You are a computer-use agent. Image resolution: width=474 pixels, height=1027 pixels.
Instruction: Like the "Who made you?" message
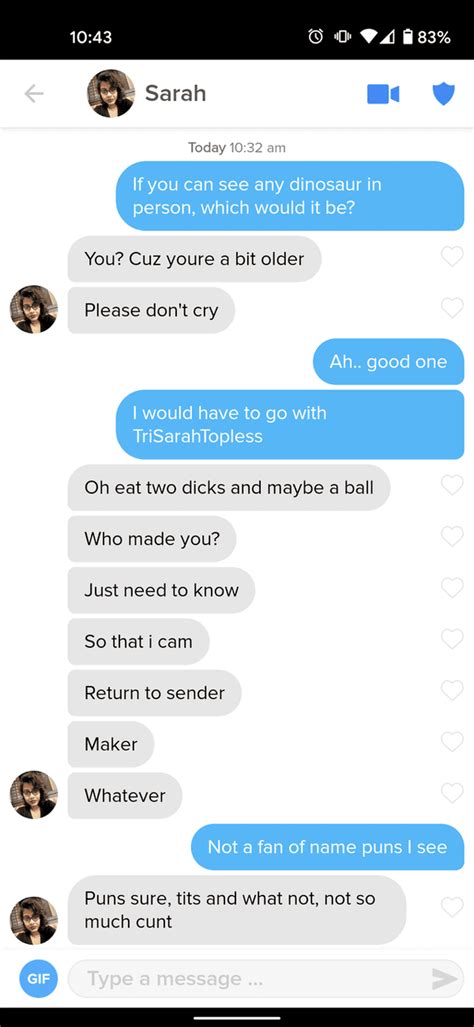click(x=452, y=536)
